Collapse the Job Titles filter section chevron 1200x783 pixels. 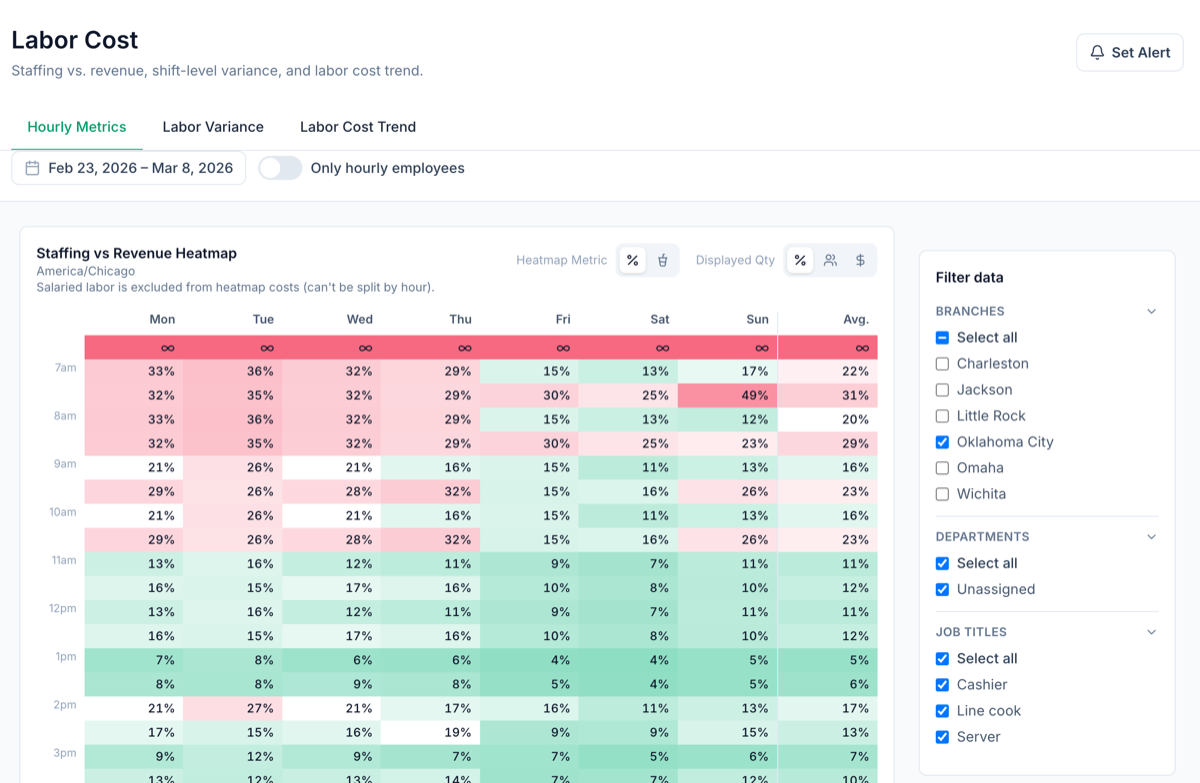click(1151, 632)
